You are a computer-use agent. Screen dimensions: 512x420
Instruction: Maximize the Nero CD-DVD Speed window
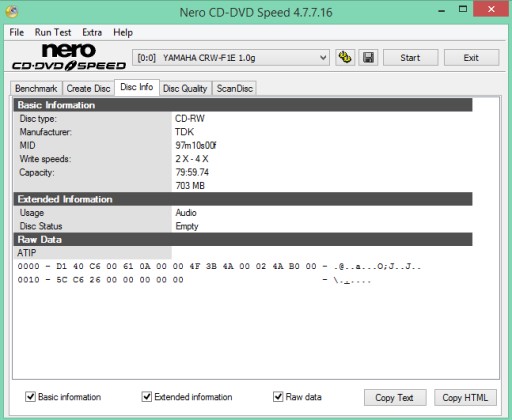[x=463, y=9]
